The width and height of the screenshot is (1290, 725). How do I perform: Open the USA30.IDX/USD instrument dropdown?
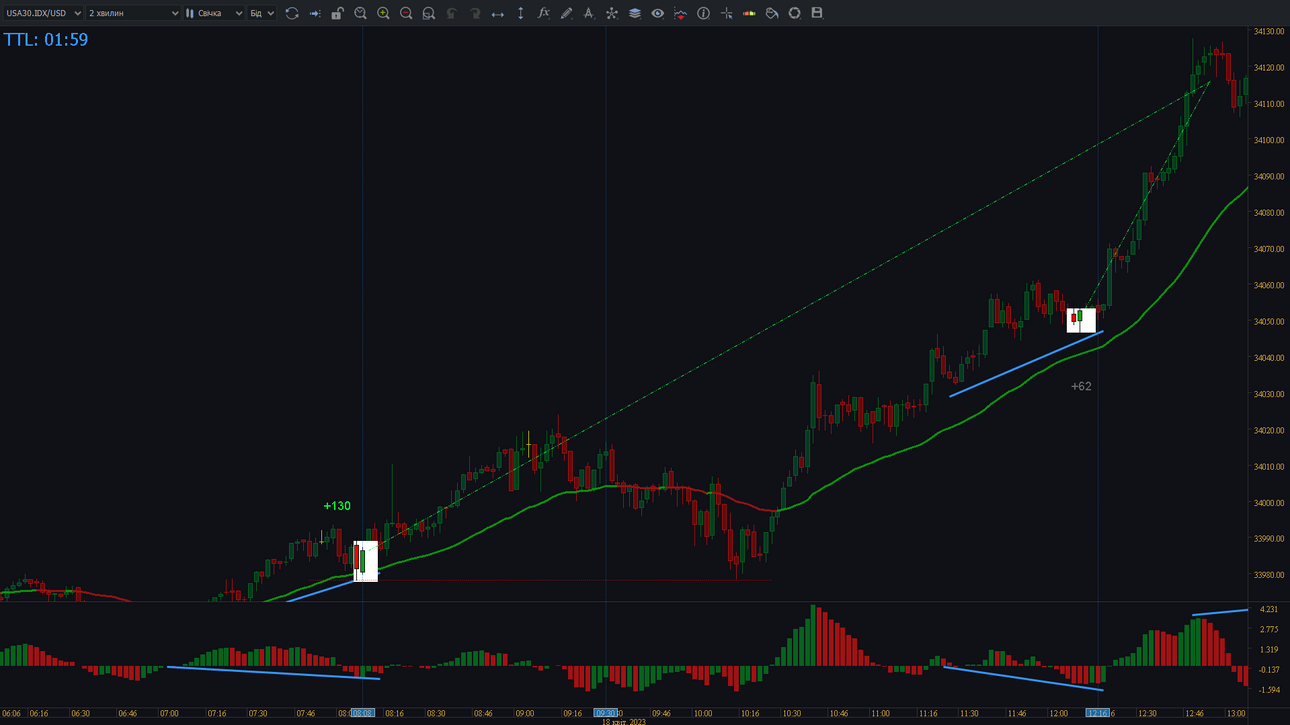click(x=43, y=13)
